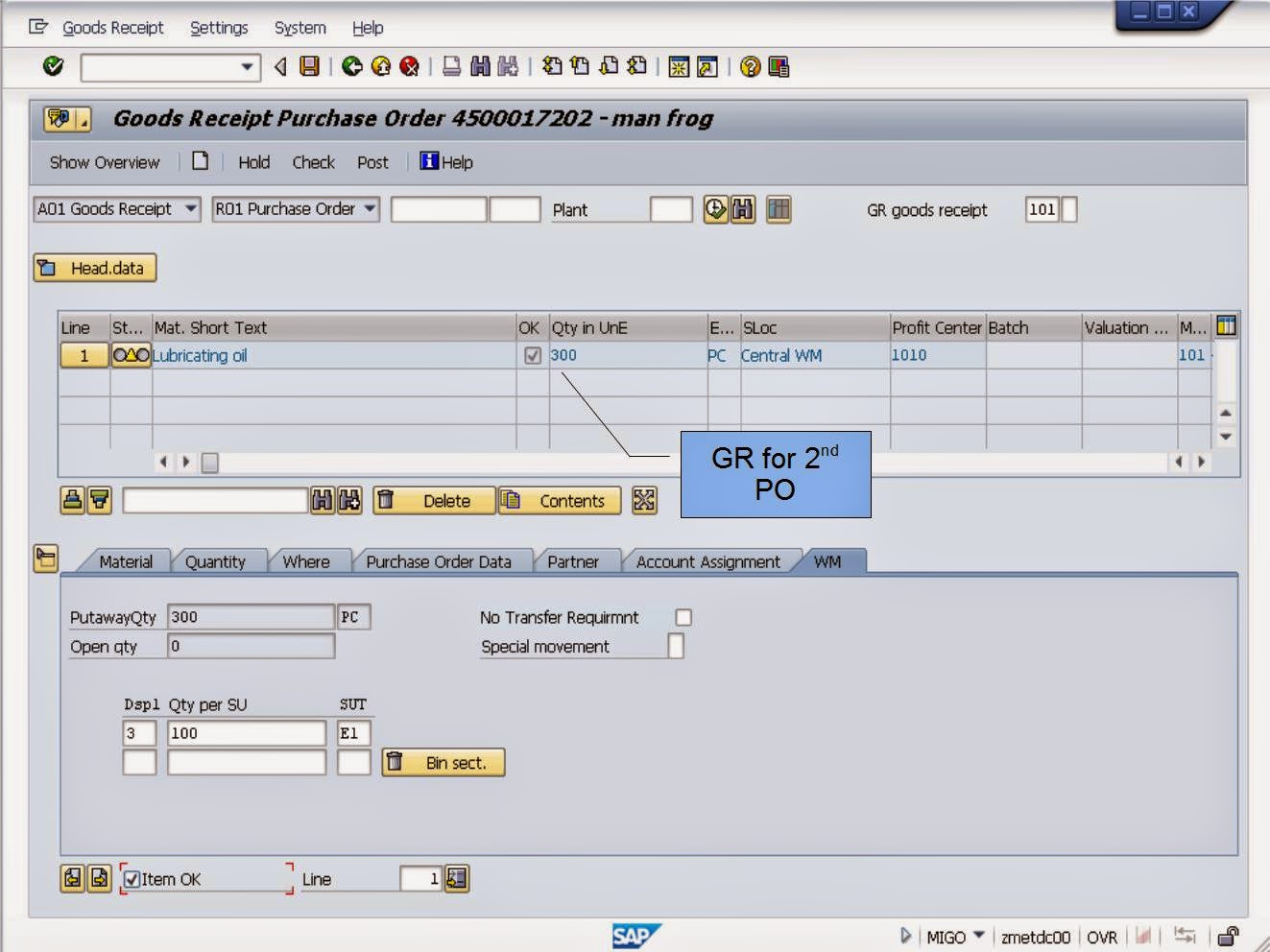This screenshot has height=952, width=1270.
Task: Open the Head.data header details
Action: click(x=93, y=268)
